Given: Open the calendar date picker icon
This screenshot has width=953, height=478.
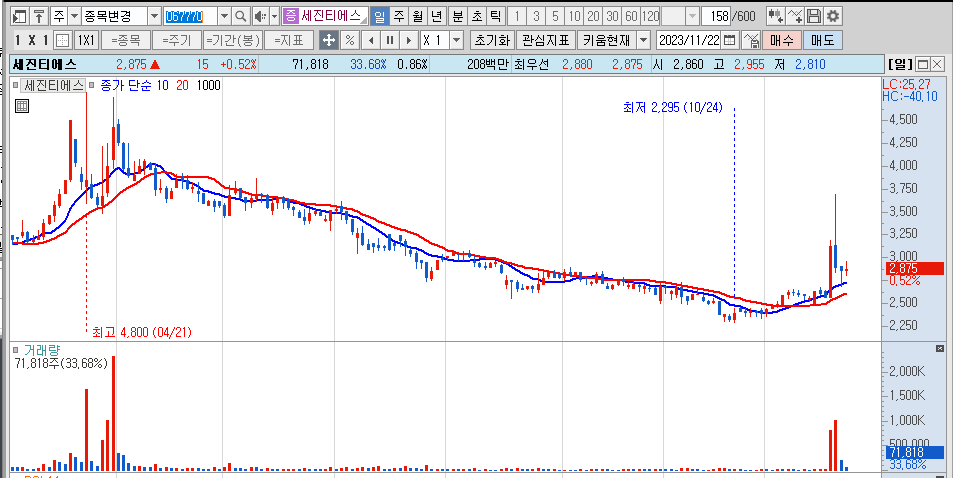Looking at the screenshot, I should click(x=730, y=41).
